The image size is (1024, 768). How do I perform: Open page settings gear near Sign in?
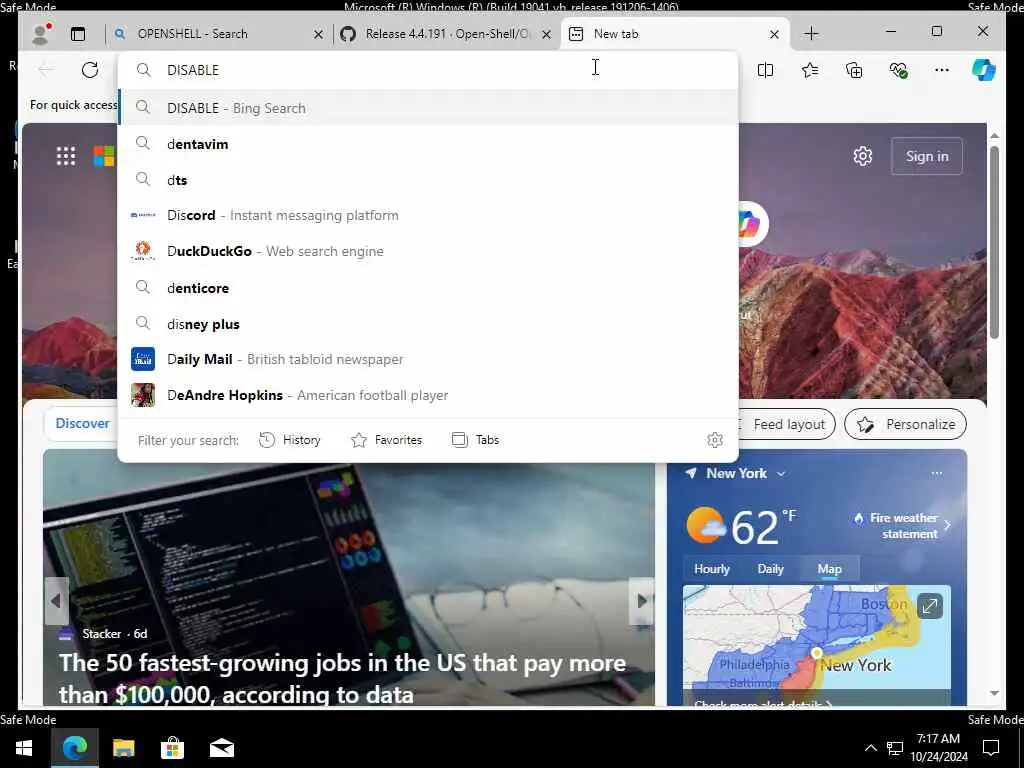click(863, 156)
